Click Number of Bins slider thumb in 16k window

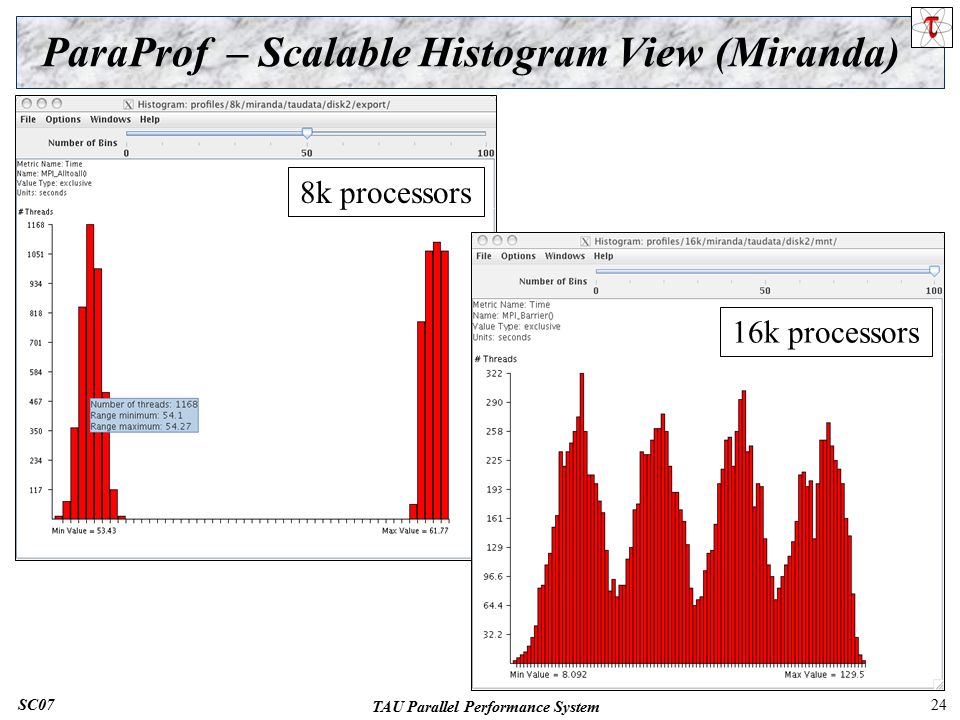click(934, 271)
